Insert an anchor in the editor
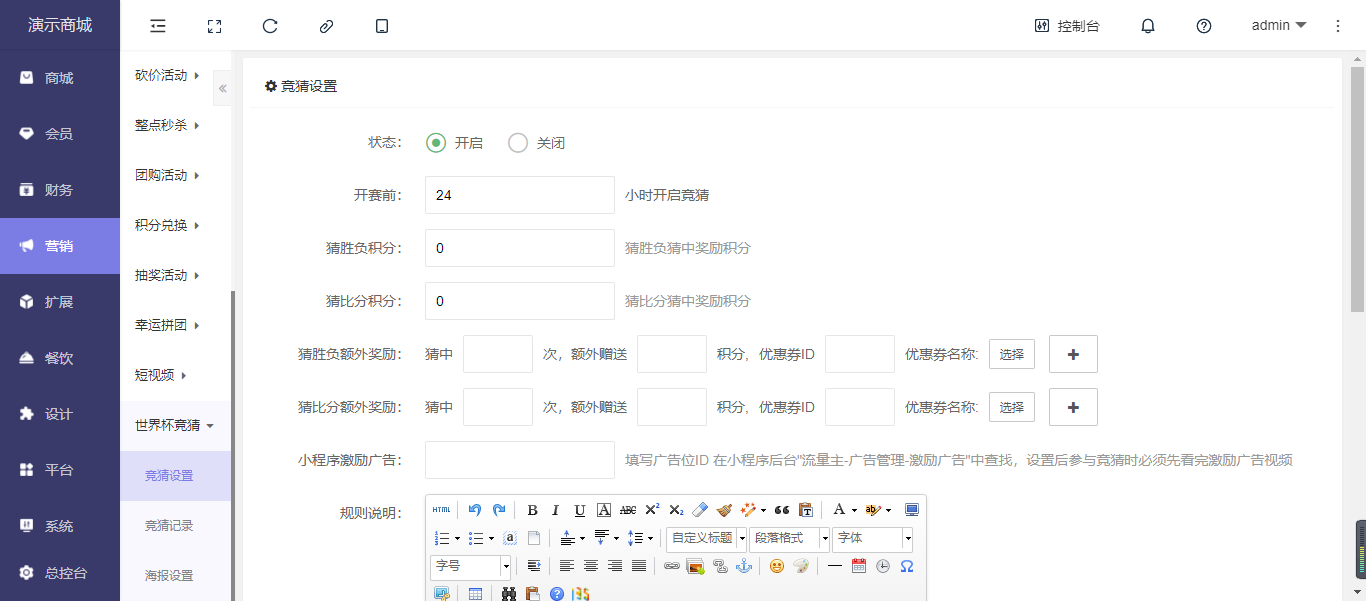1366x601 pixels. (x=744, y=566)
